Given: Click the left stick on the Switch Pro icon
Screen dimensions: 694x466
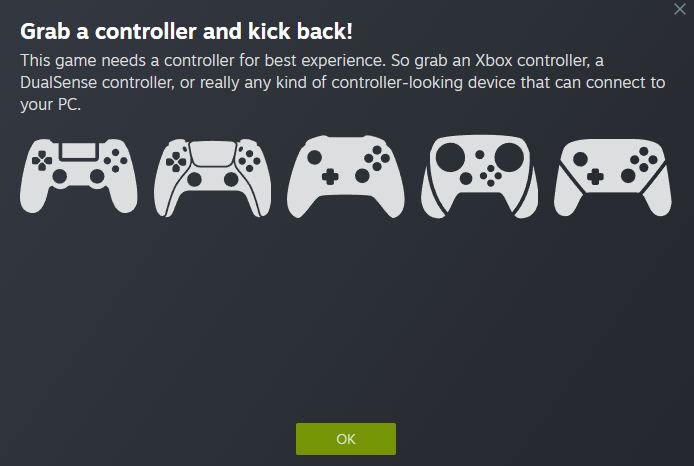Looking at the screenshot, I should click(580, 159).
